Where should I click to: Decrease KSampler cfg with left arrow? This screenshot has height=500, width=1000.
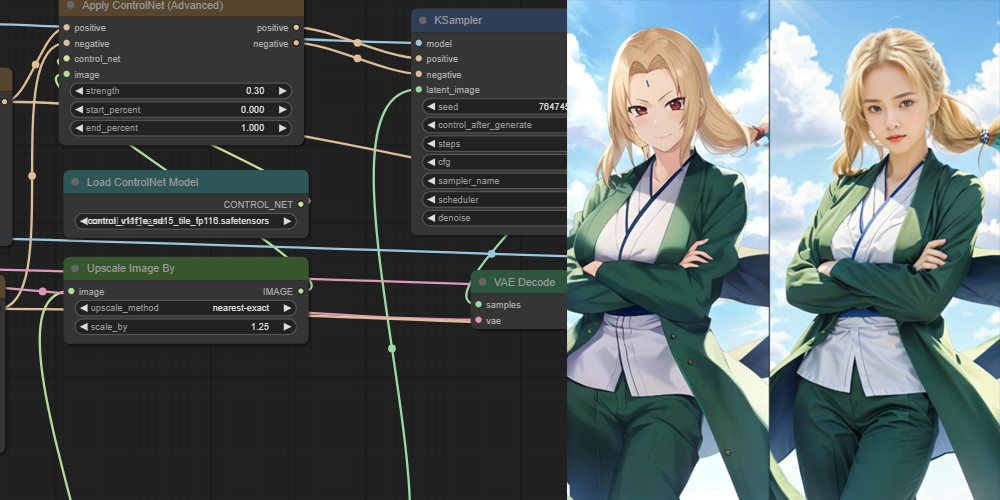[x=431, y=162]
